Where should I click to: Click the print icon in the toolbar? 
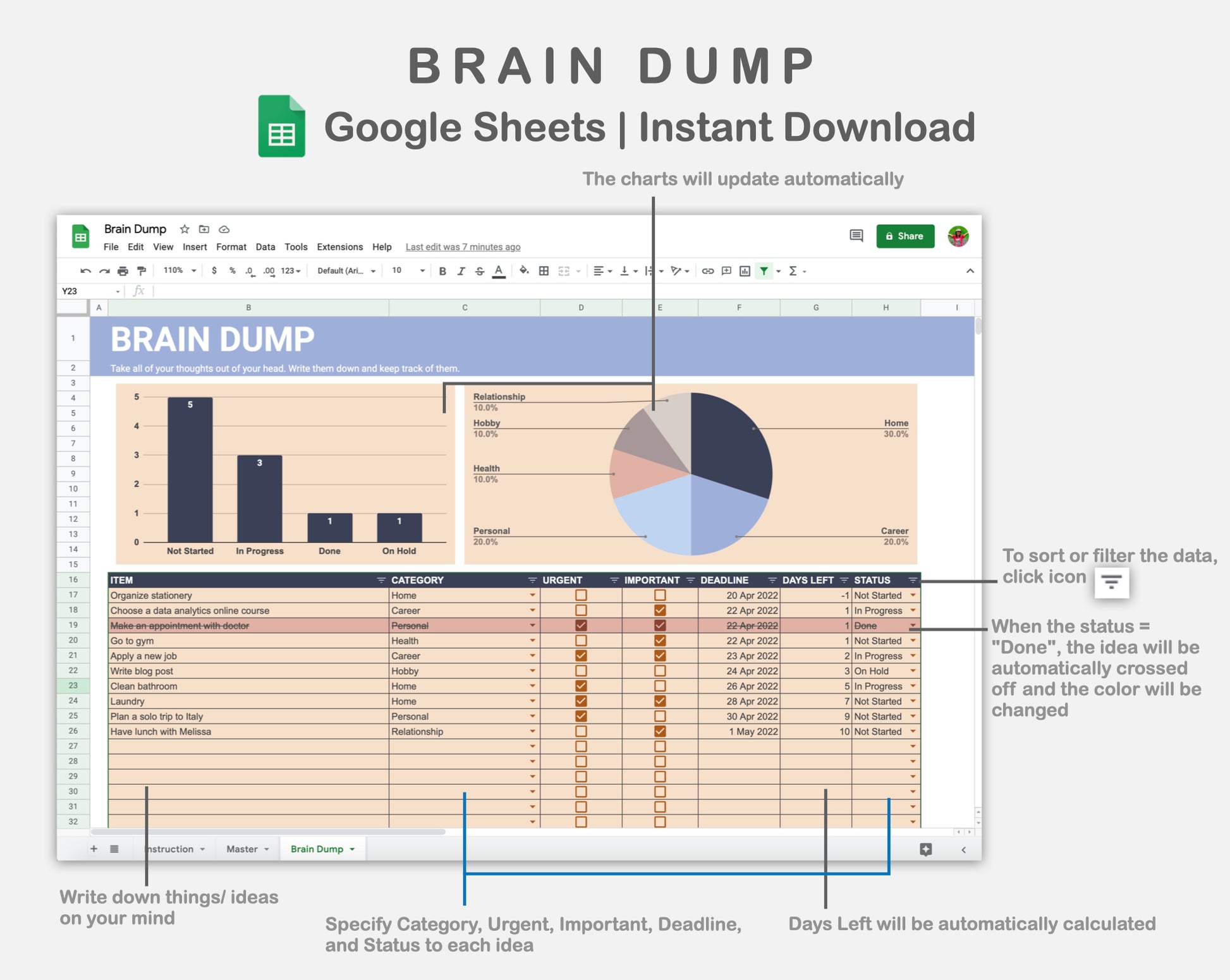click(x=123, y=271)
